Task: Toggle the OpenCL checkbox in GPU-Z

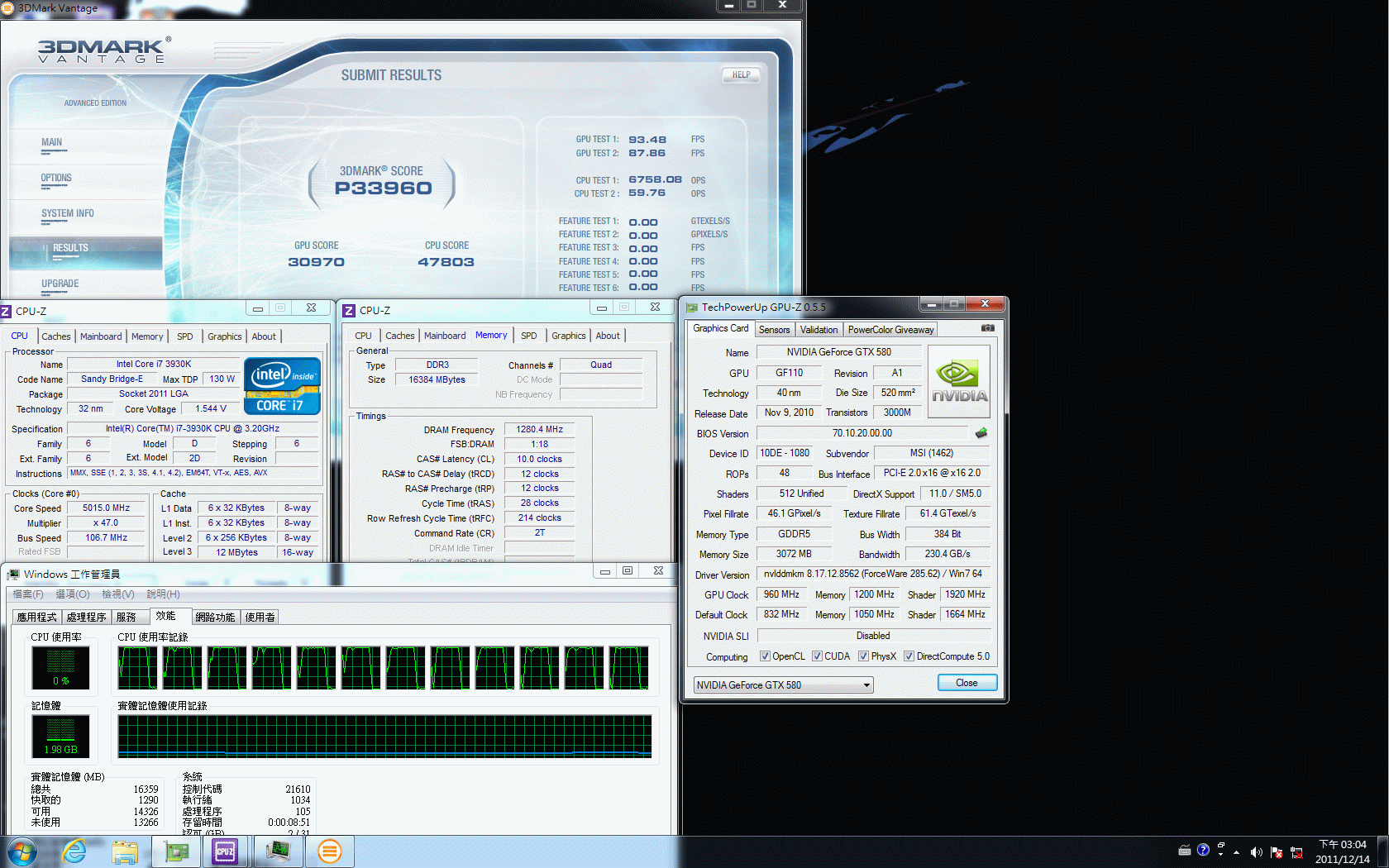Action: click(x=765, y=656)
